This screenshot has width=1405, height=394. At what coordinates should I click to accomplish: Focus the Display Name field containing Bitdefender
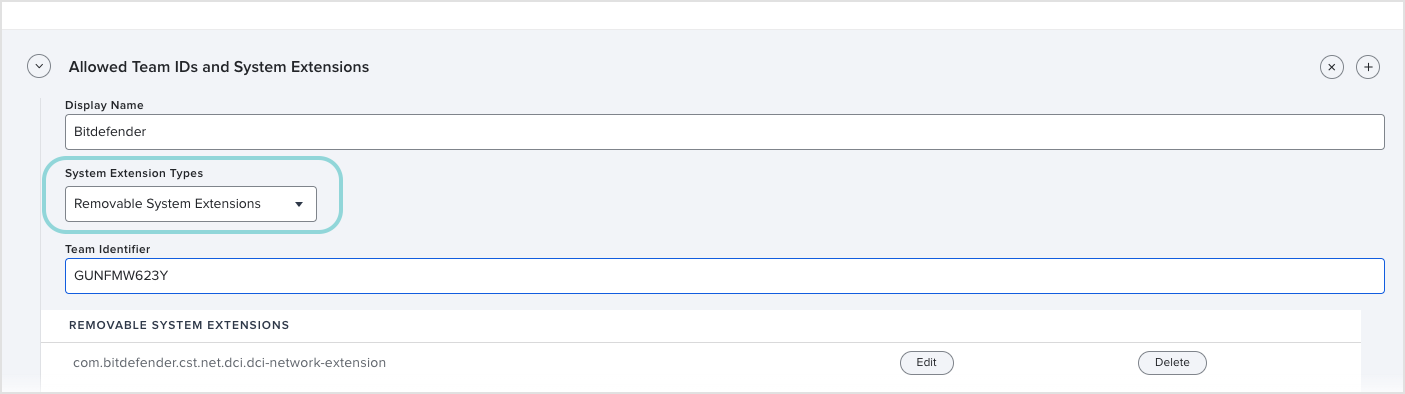tap(725, 132)
